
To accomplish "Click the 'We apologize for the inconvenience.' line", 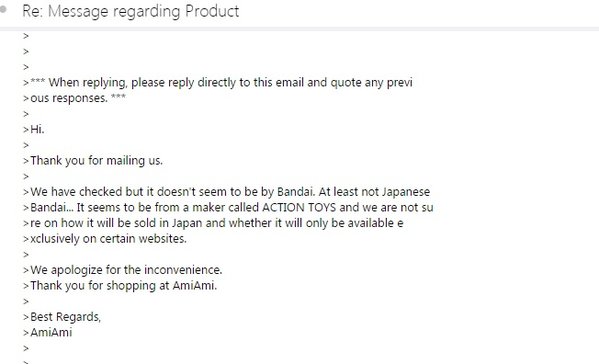I will [126, 270].
